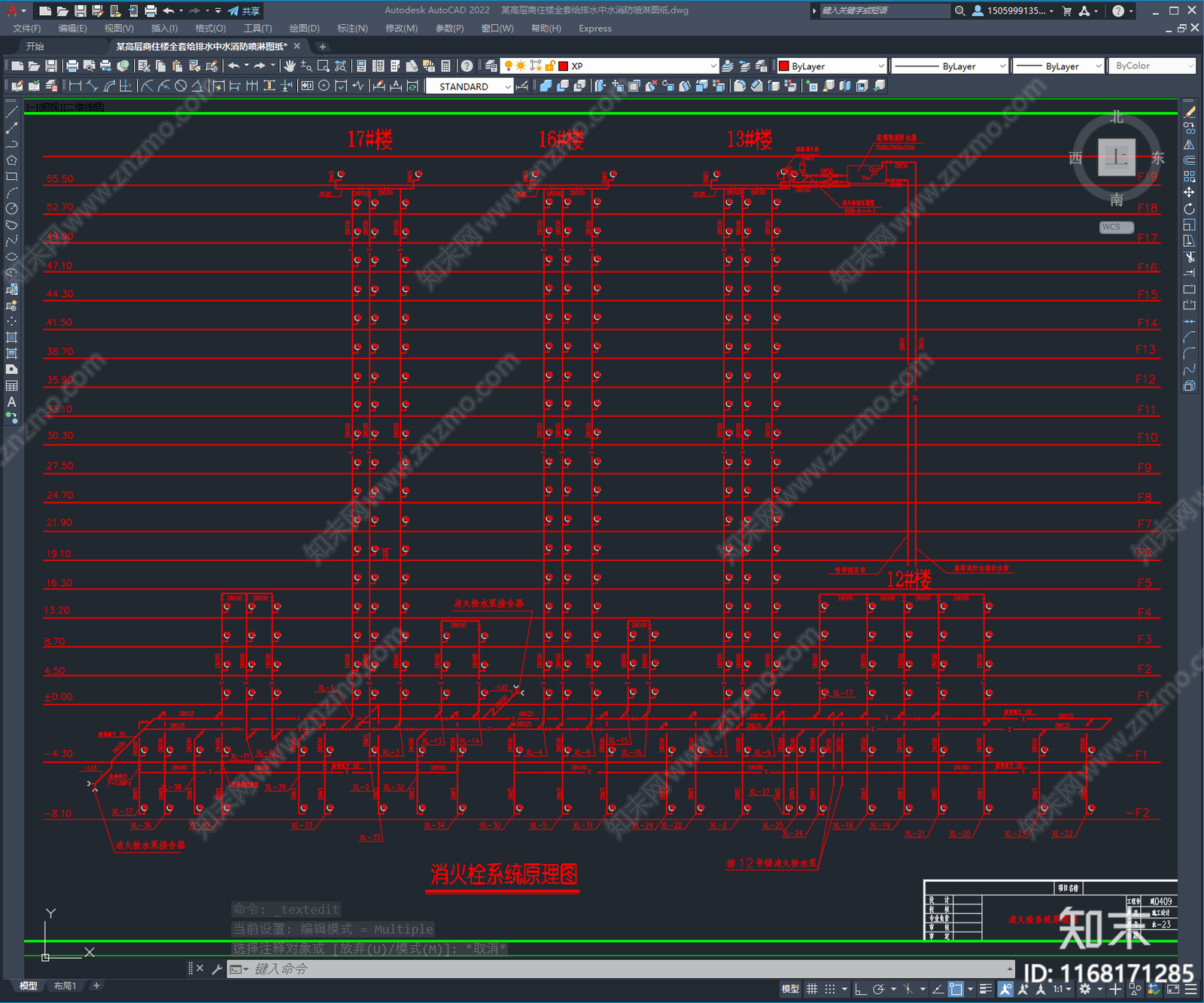Select the Erase tool in modify toolbar
This screenshot has height=1003, width=1204.
click(x=1189, y=112)
